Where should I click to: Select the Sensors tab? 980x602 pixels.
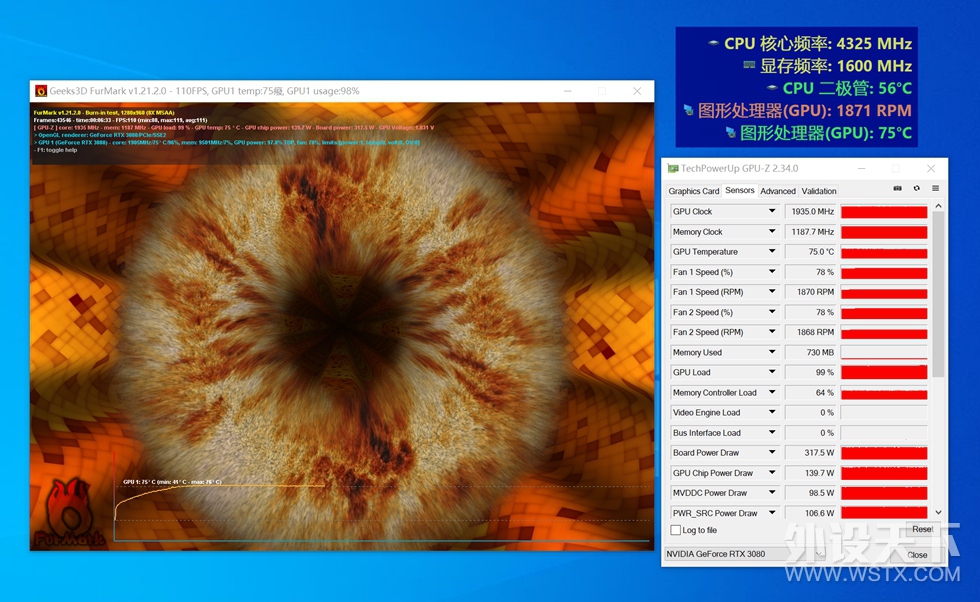[740, 191]
